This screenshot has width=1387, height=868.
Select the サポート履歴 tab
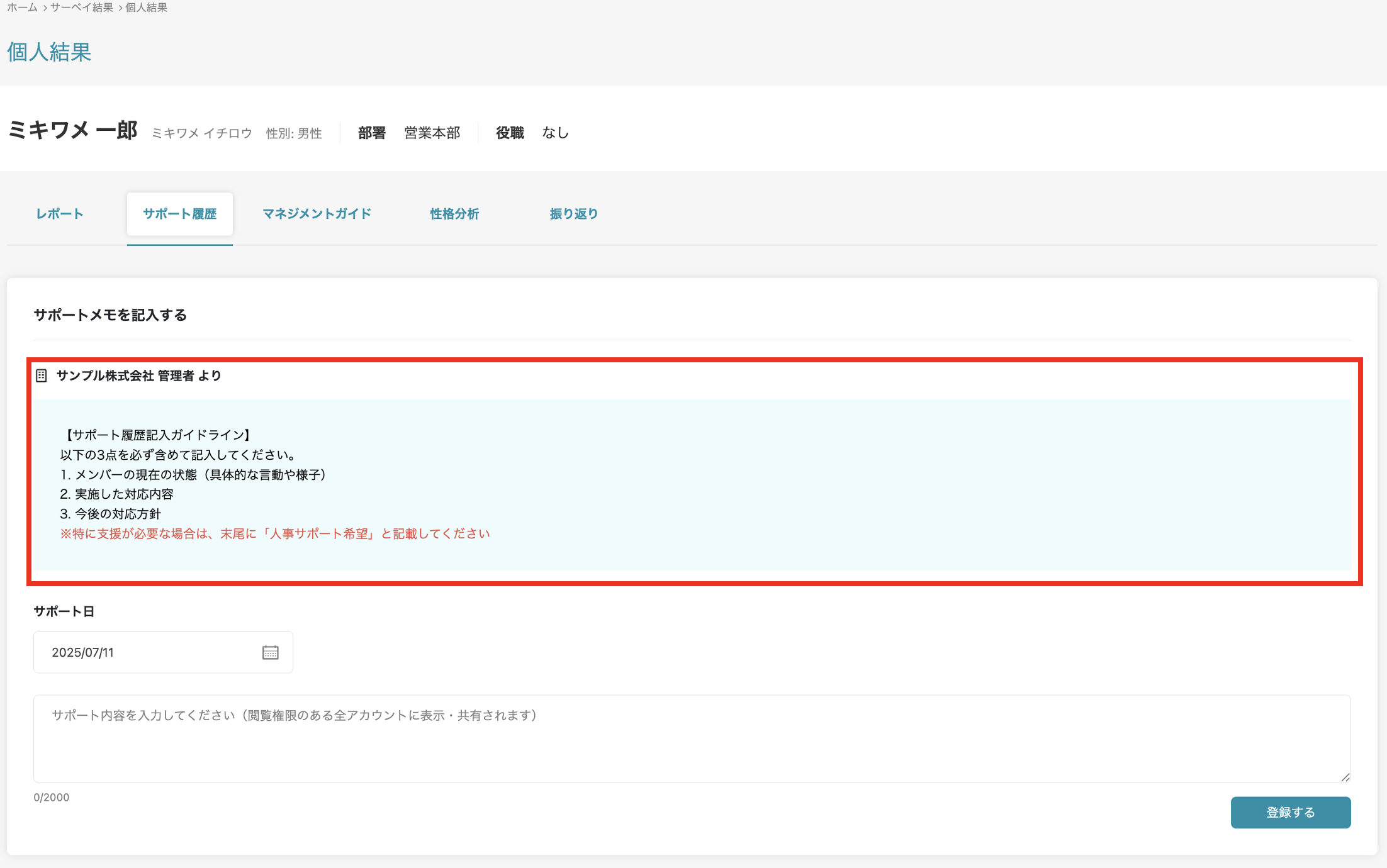tap(179, 214)
